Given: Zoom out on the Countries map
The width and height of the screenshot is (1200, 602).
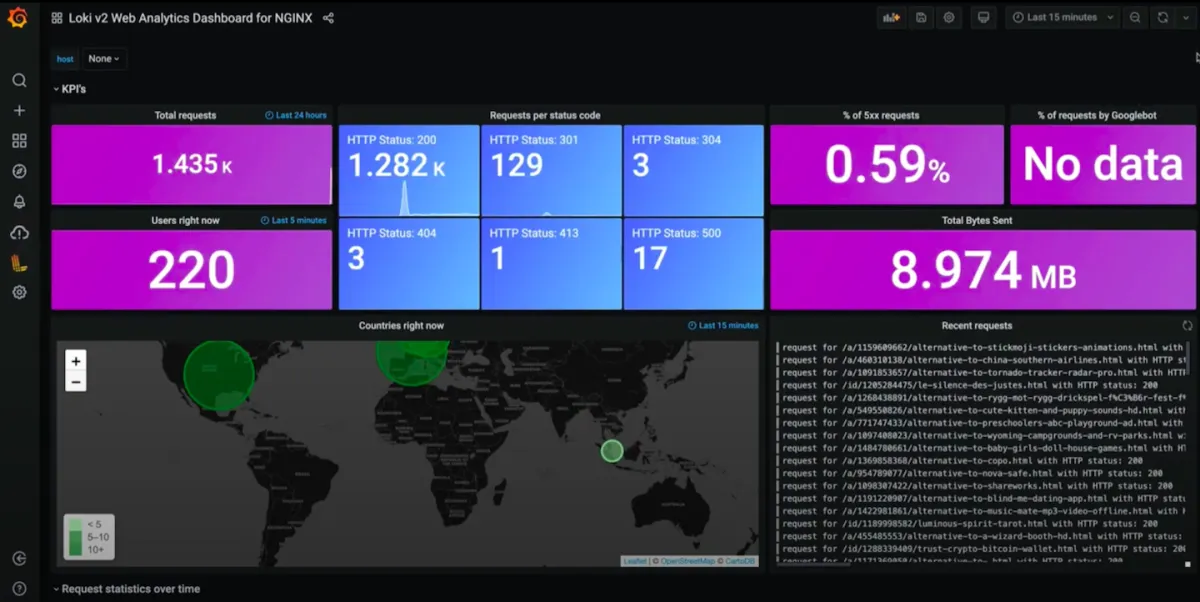Looking at the screenshot, I should click(x=76, y=381).
